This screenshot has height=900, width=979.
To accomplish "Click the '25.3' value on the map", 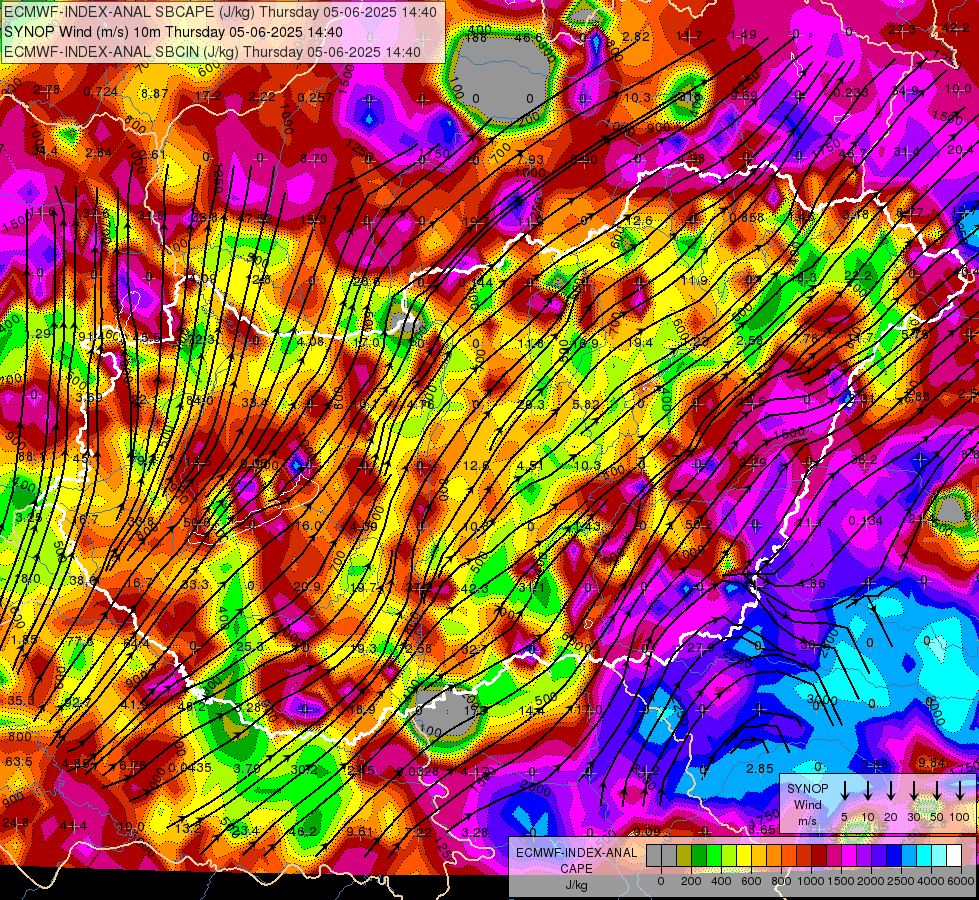I will [x=250, y=646].
